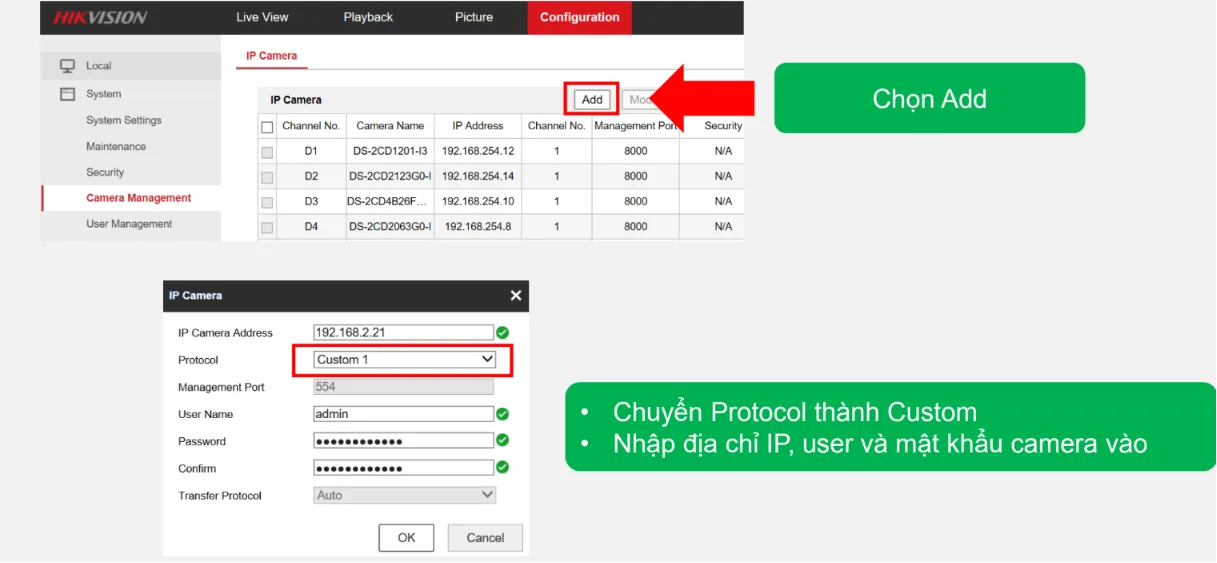Click the green checkmark beside Password field

[x=503, y=440]
